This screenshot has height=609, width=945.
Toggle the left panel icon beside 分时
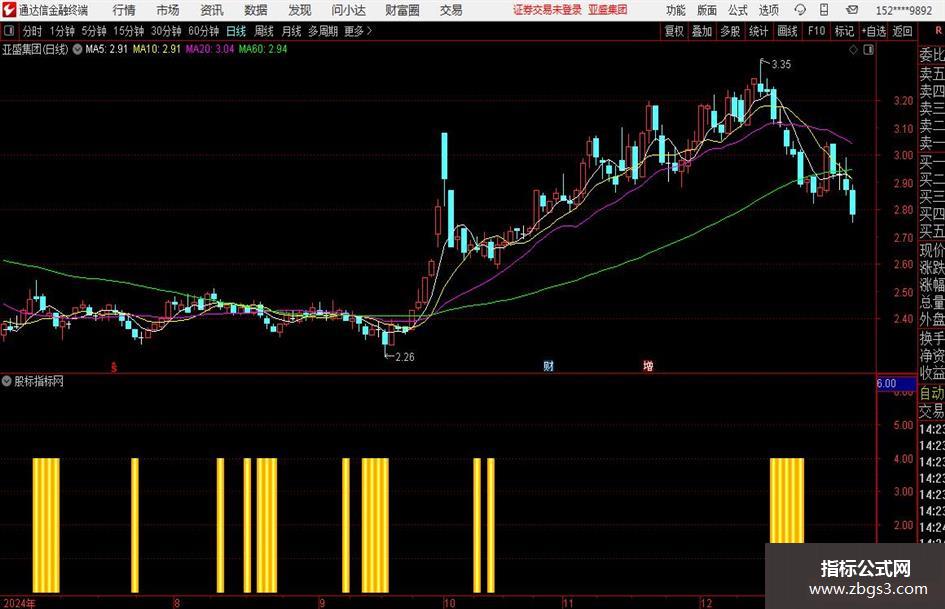(9, 31)
